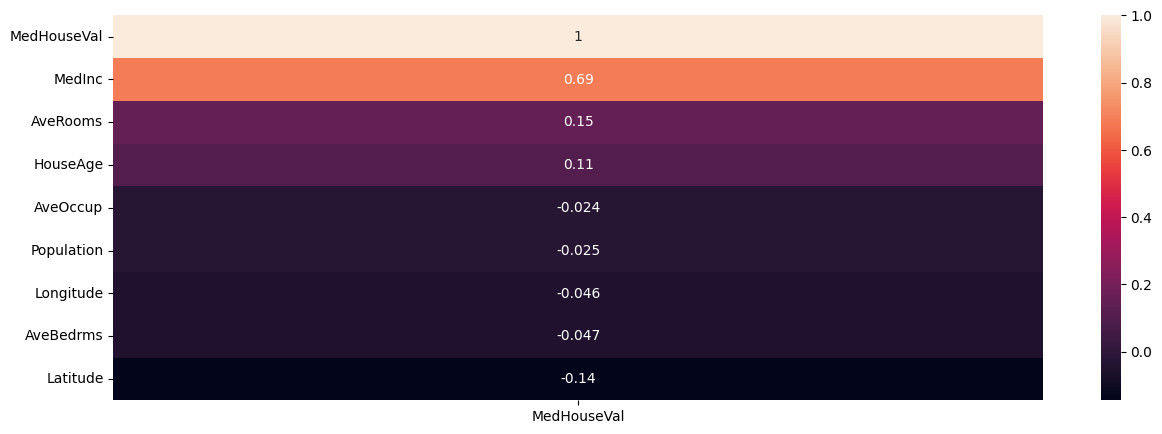Select the cell annotated -0.047
This screenshot has width=1162, height=434.
point(578,336)
